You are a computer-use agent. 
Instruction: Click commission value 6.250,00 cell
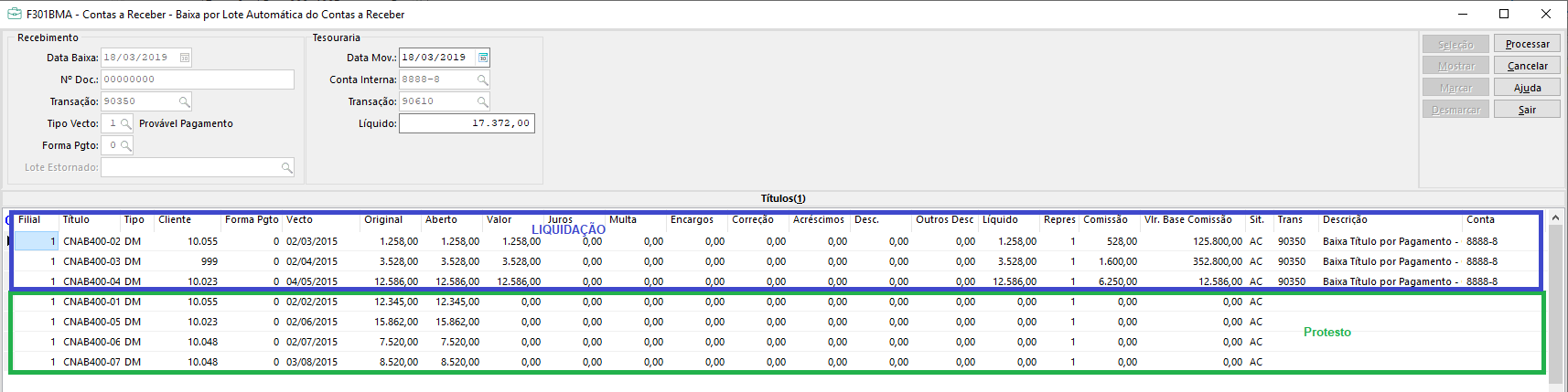click(1118, 281)
